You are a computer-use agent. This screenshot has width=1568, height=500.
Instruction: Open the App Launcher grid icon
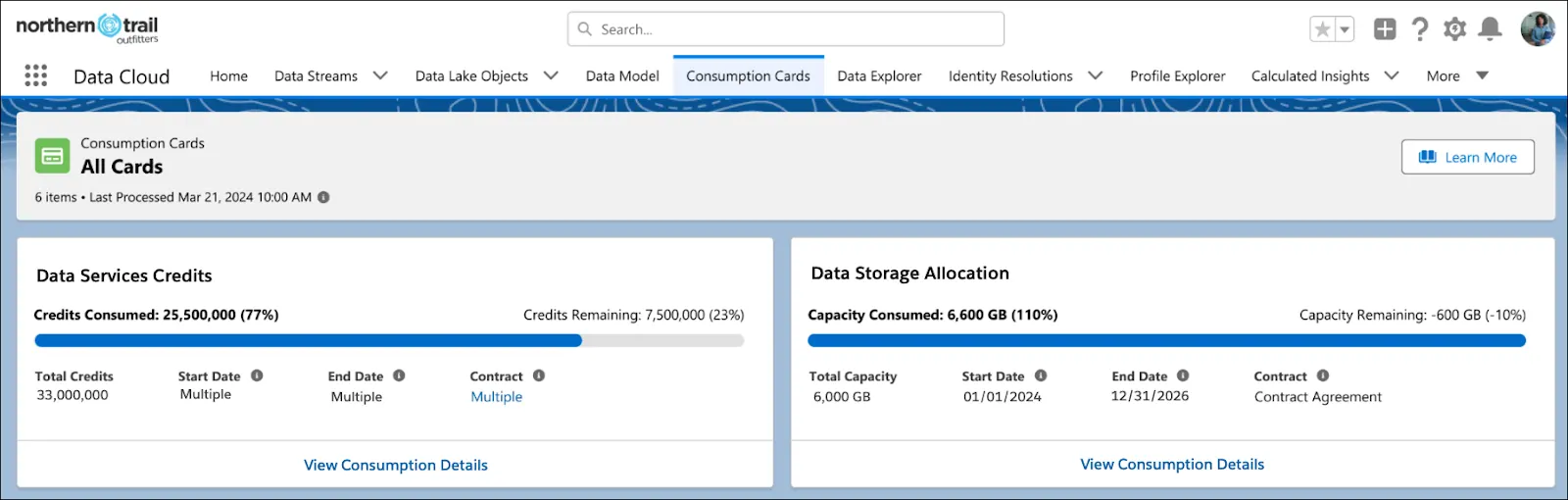pos(35,75)
